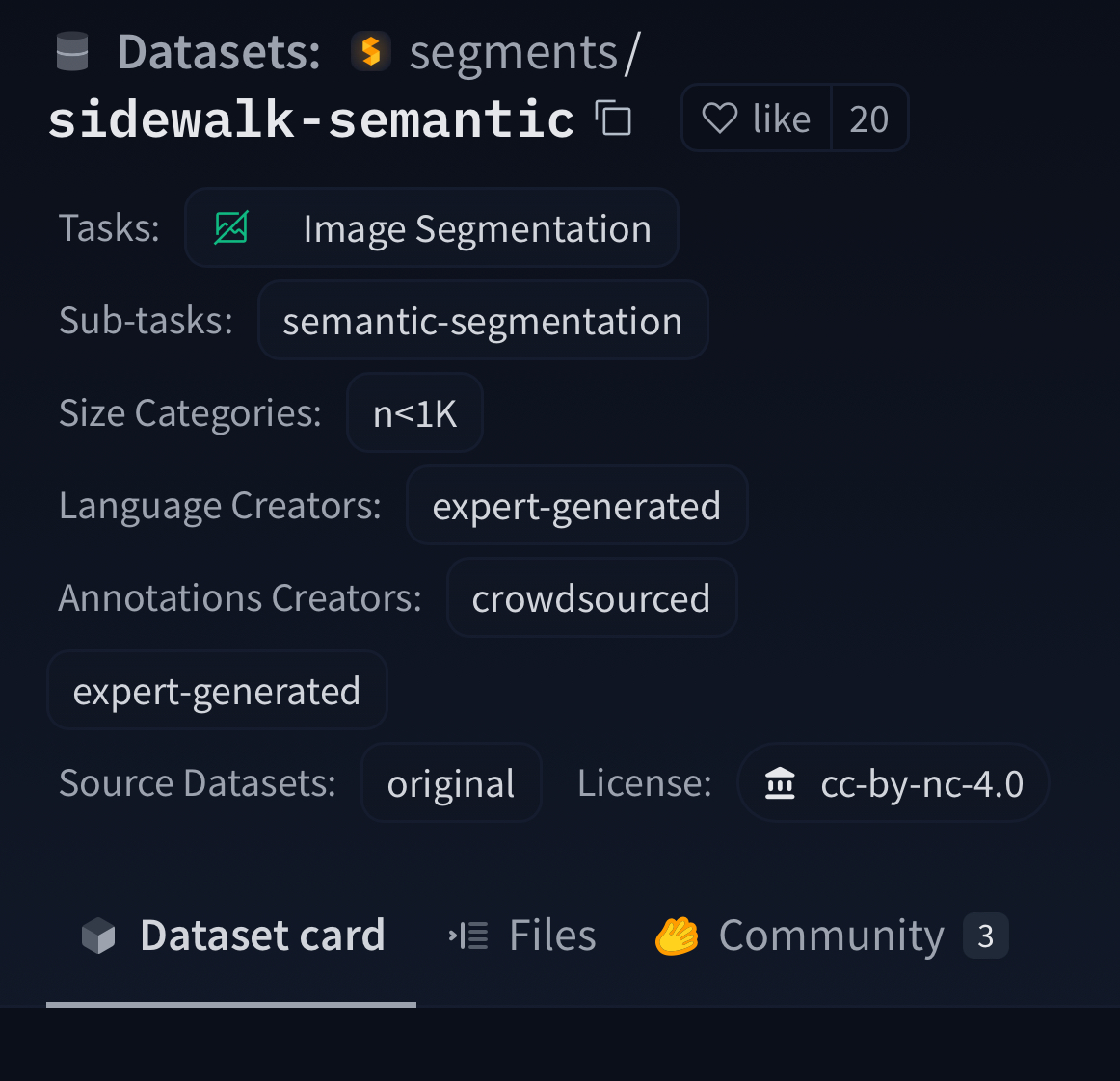Click the original source datasets tag
This screenshot has height=1081, width=1120.
pyautogui.click(x=451, y=783)
